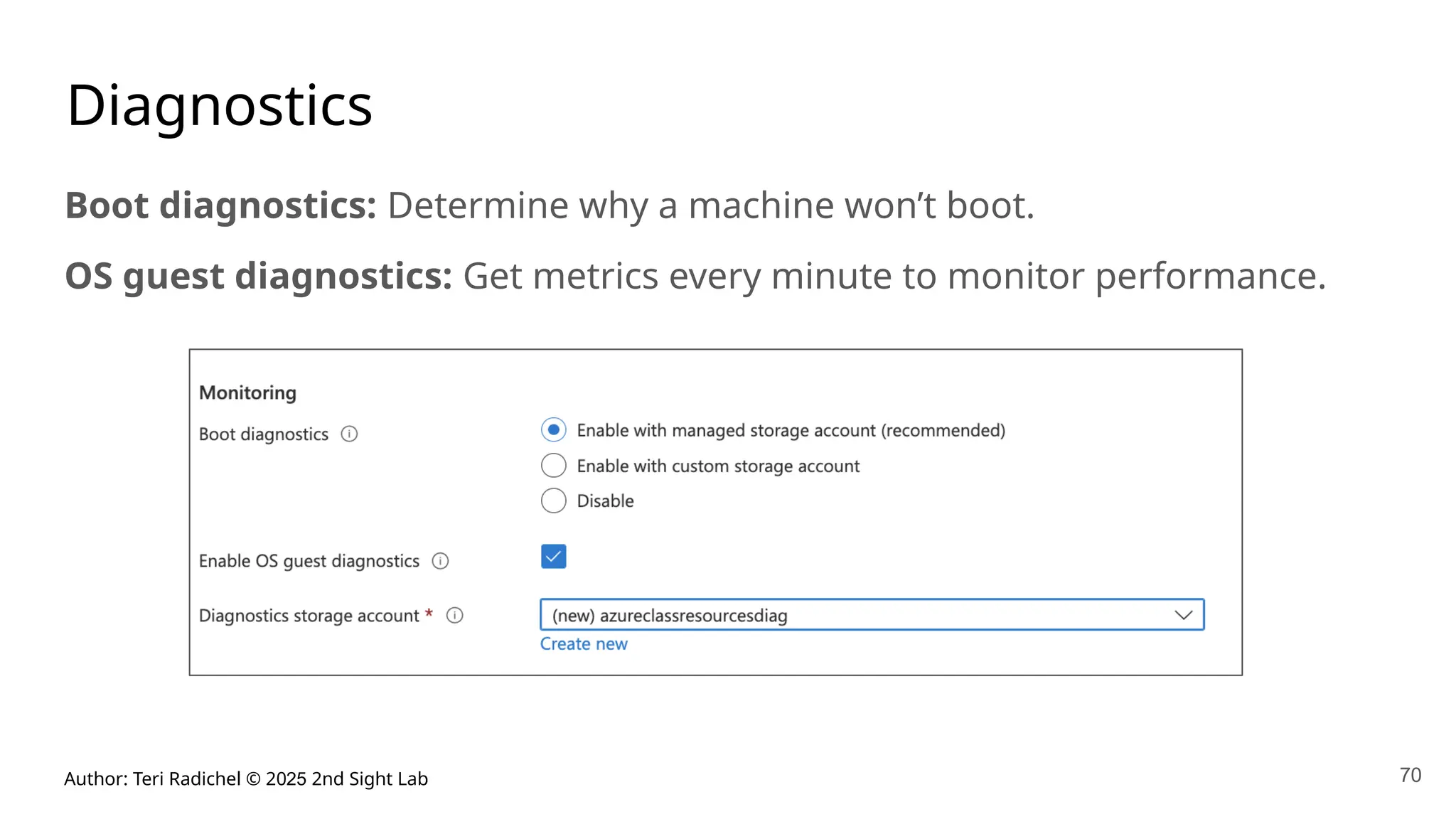Toggle the Enable OS guest diagnostics checkbox
The height and width of the screenshot is (819, 1456).
(x=554, y=556)
